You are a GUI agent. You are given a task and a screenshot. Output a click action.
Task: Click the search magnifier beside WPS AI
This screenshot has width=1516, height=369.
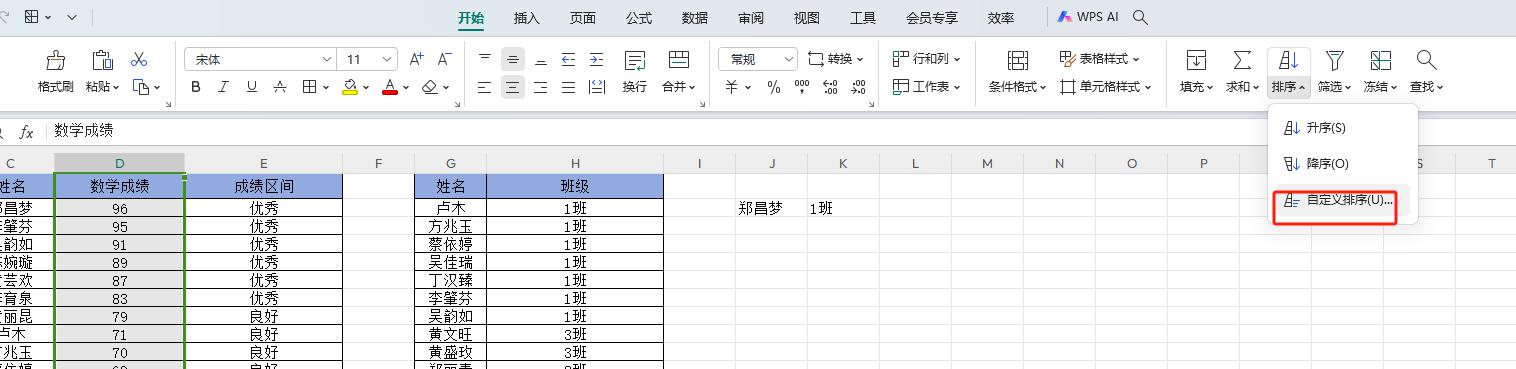tap(1141, 18)
